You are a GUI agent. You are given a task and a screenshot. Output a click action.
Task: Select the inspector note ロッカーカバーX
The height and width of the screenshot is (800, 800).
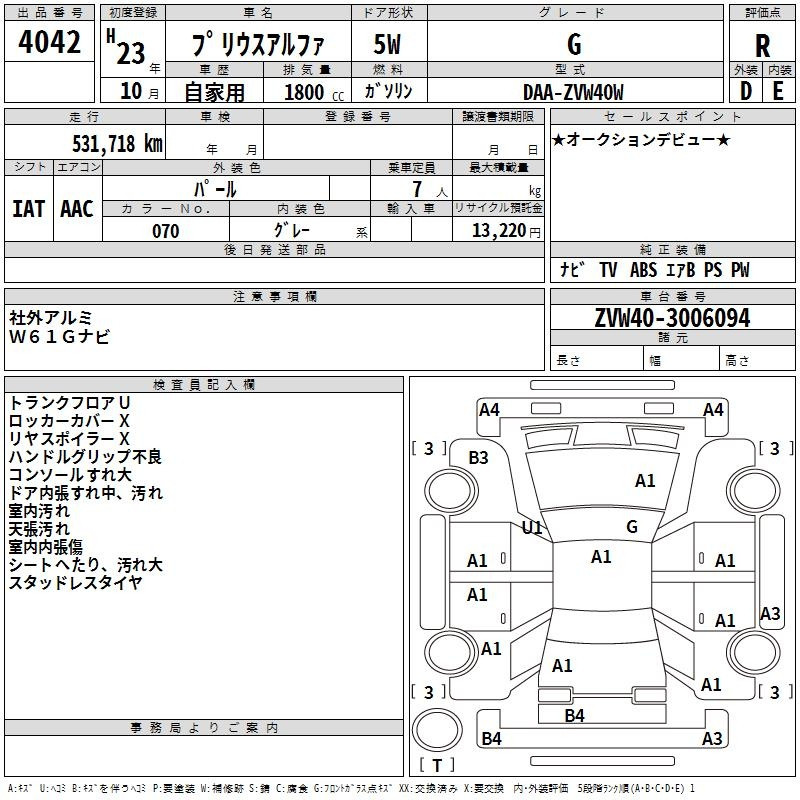69,421
